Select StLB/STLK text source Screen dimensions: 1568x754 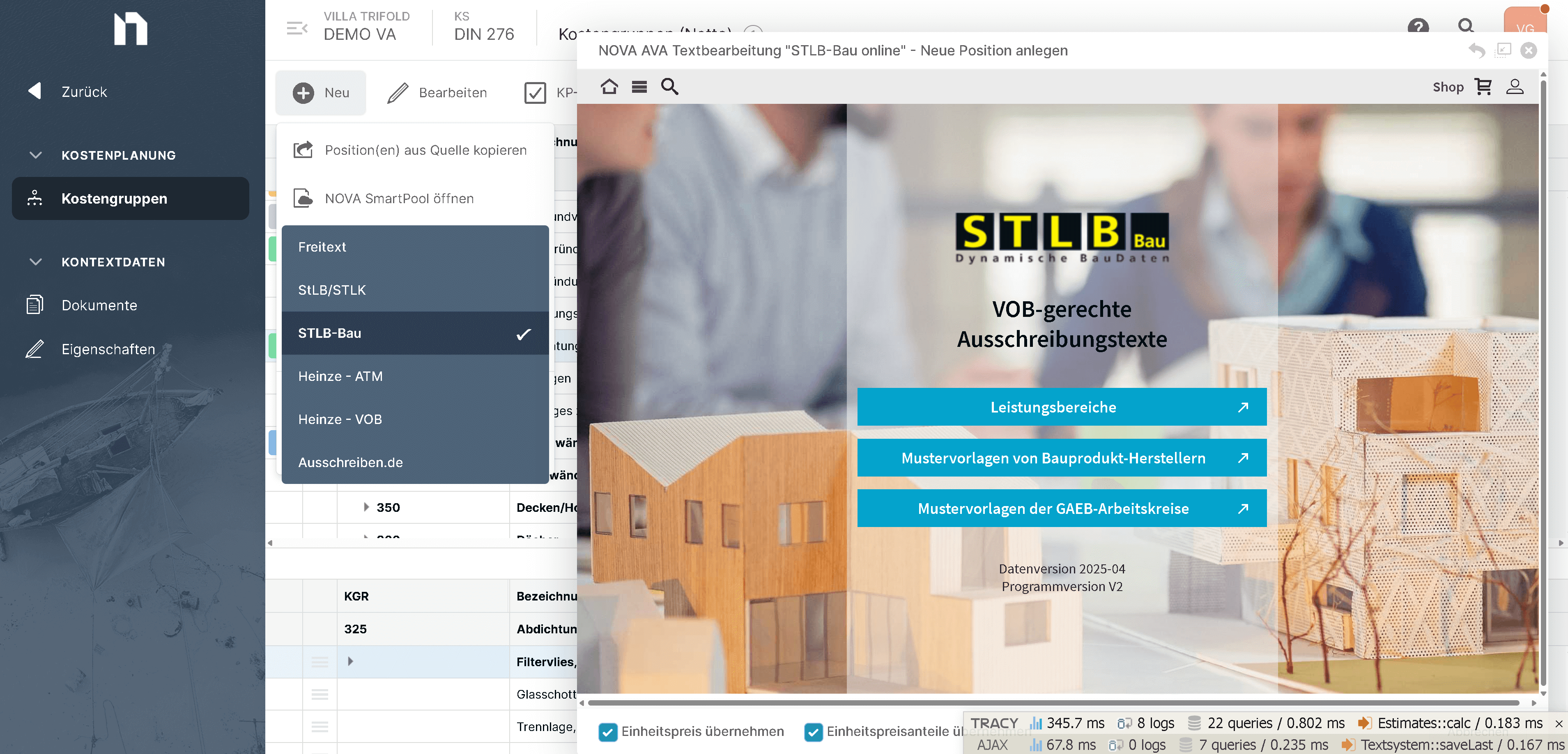(416, 290)
